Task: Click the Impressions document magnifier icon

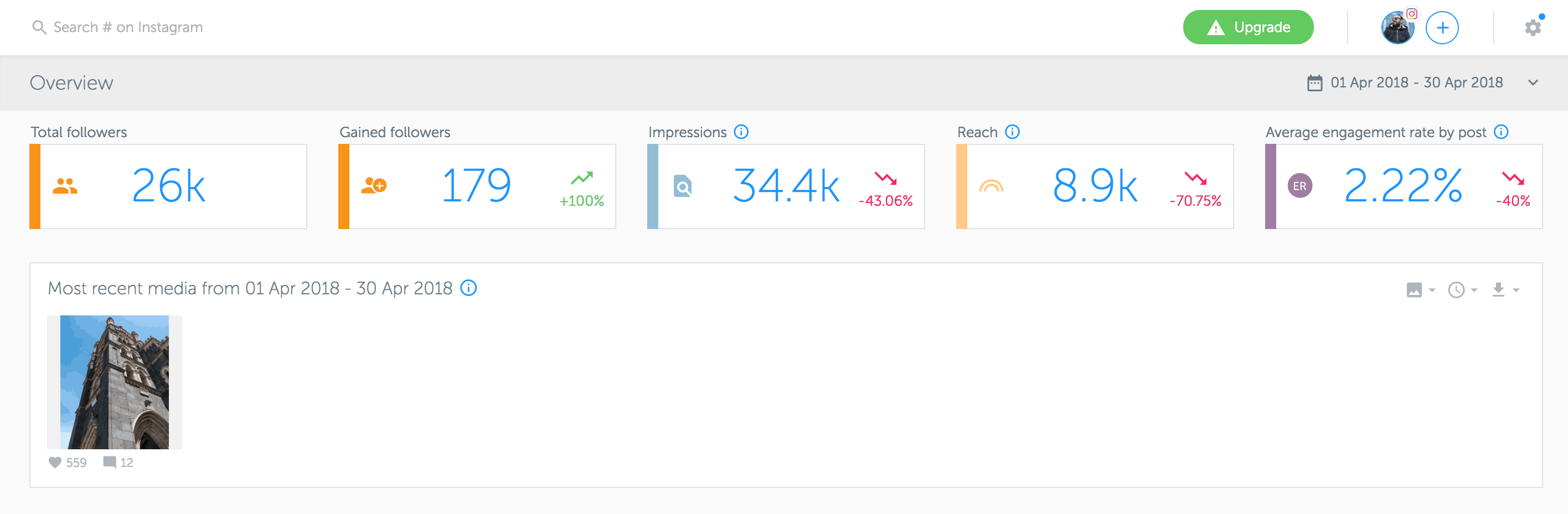Action: (684, 186)
